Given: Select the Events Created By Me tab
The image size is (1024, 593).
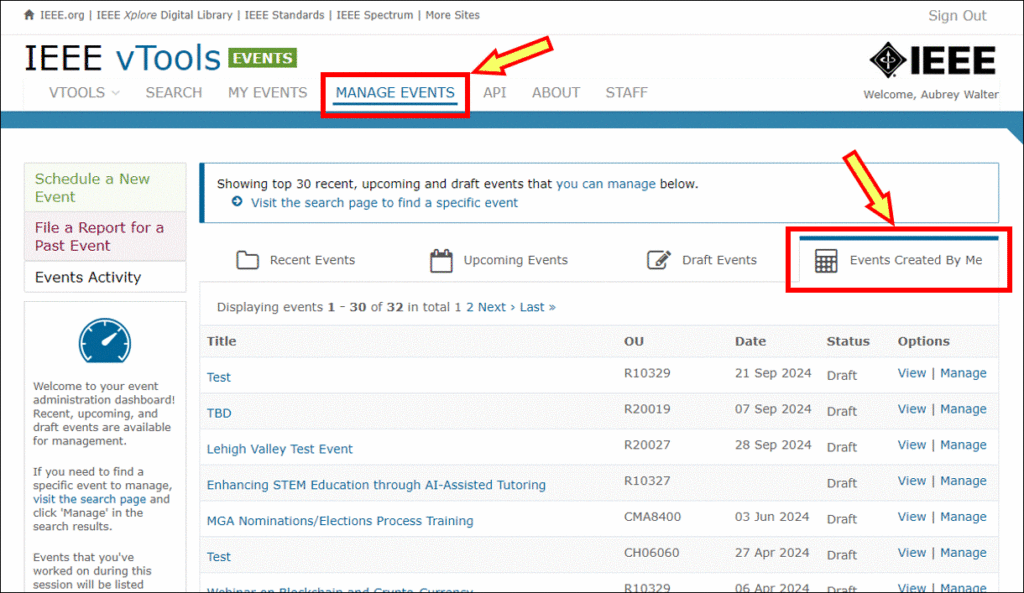Looking at the screenshot, I should 899,260.
